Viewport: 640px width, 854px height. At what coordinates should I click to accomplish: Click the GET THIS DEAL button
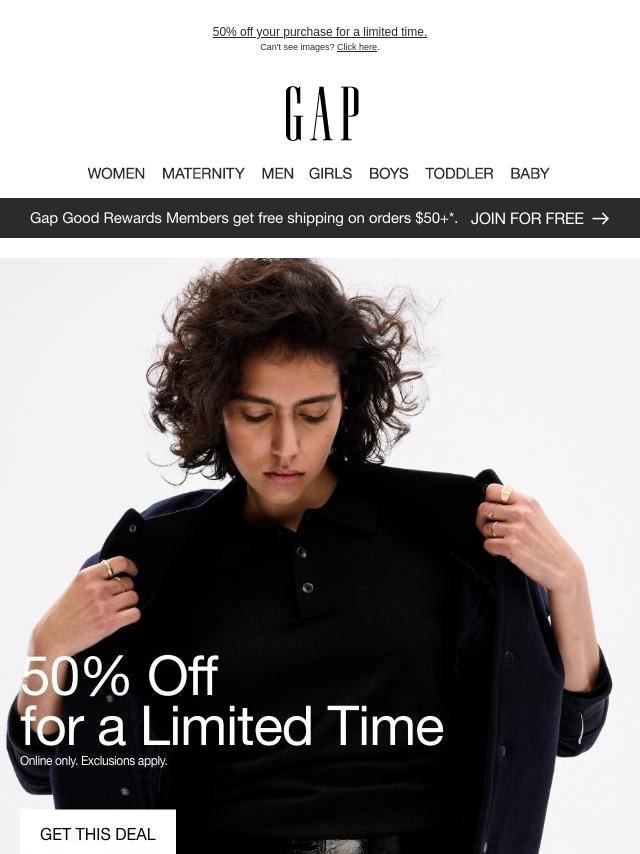[97, 832]
